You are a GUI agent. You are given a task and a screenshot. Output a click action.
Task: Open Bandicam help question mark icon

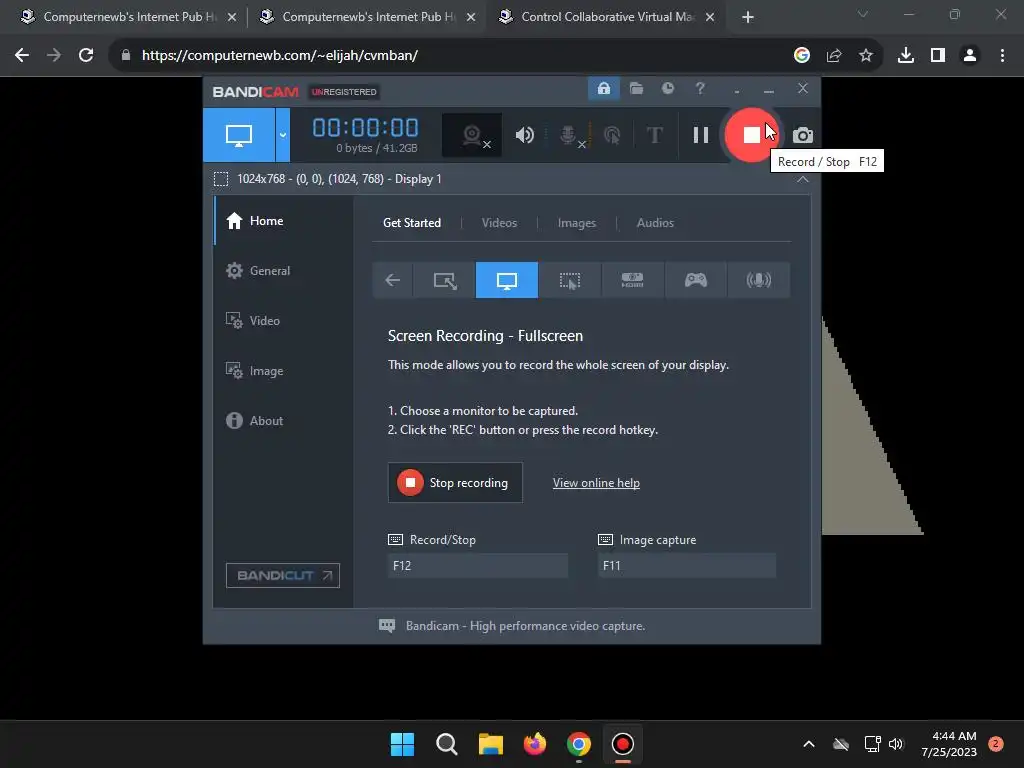pyautogui.click(x=699, y=88)
